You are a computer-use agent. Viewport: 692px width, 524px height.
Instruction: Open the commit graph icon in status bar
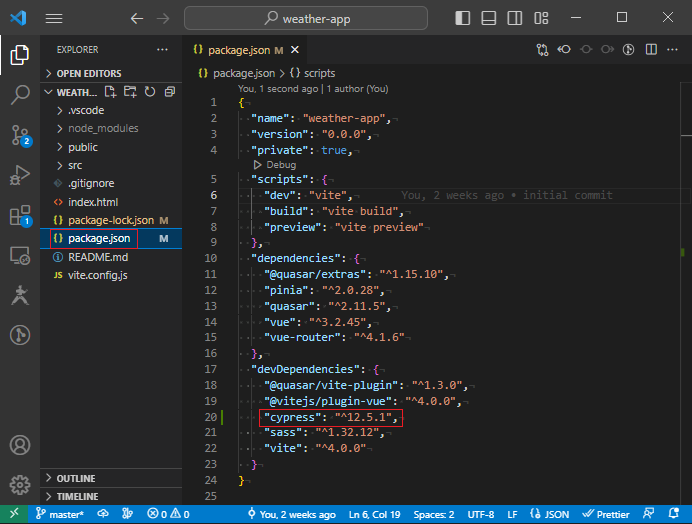[127, 514]
